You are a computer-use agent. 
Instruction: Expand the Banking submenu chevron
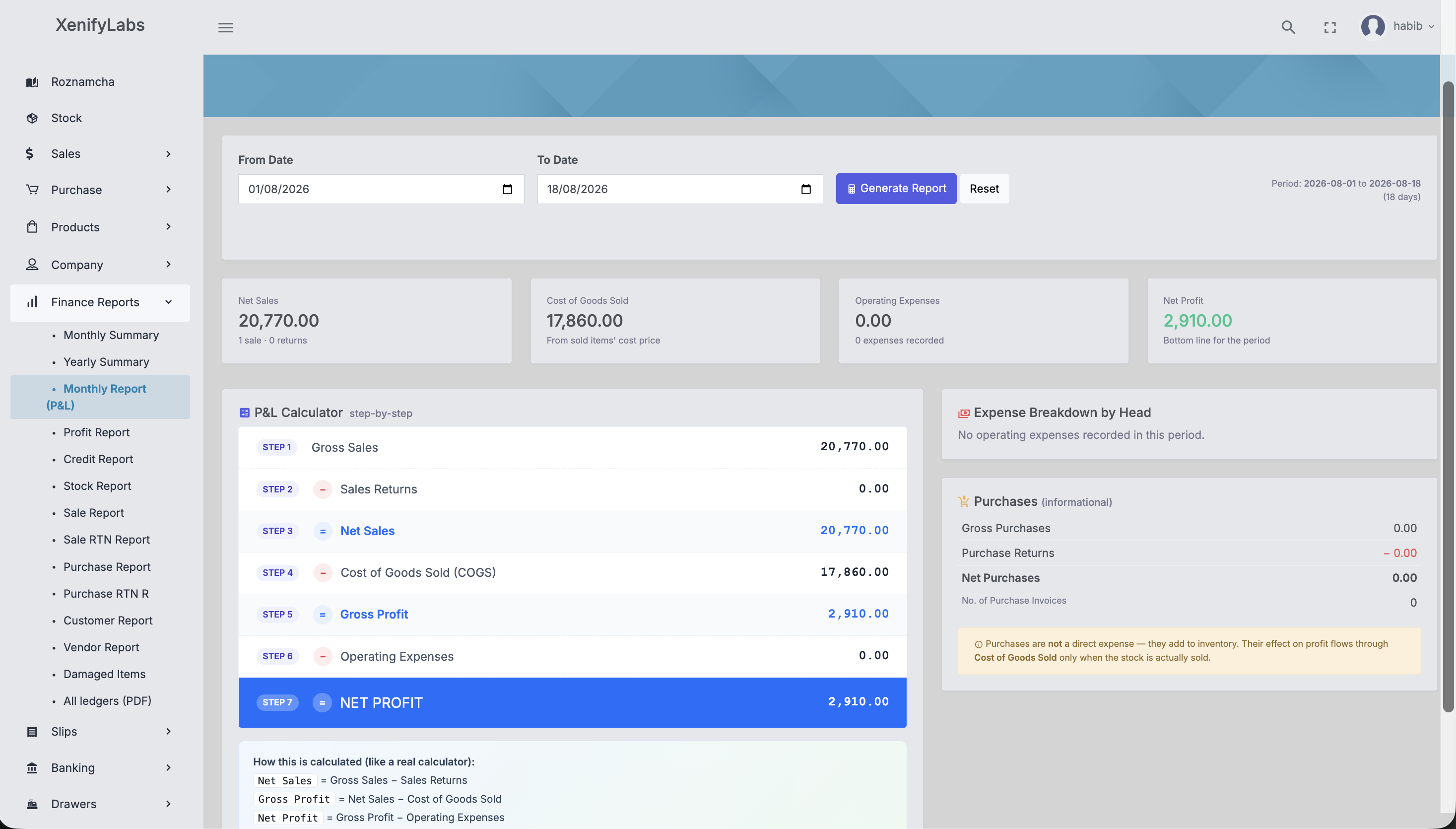(x=169, y=767)
